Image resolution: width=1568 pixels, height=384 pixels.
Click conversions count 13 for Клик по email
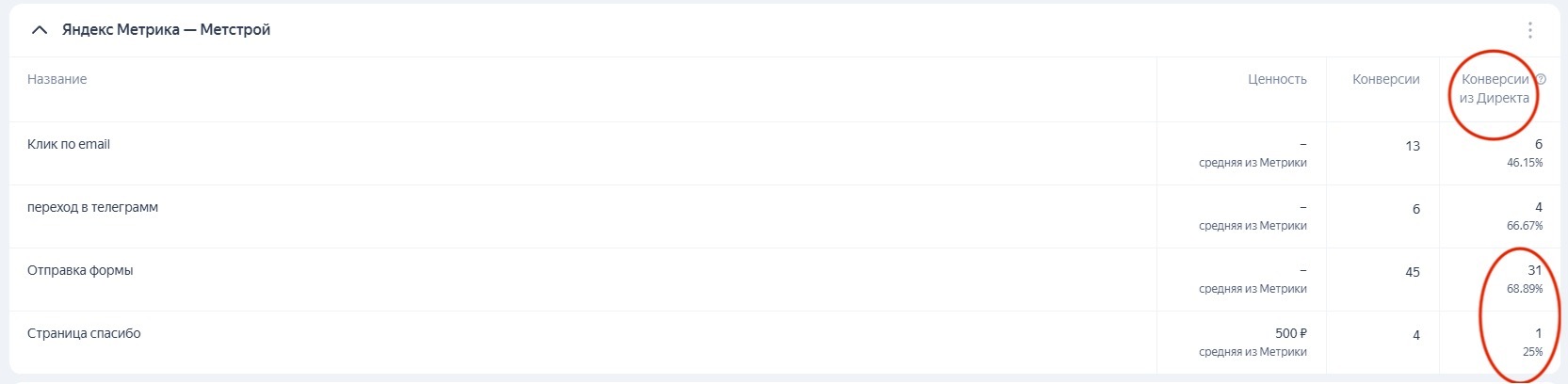tap(1412, 147)
